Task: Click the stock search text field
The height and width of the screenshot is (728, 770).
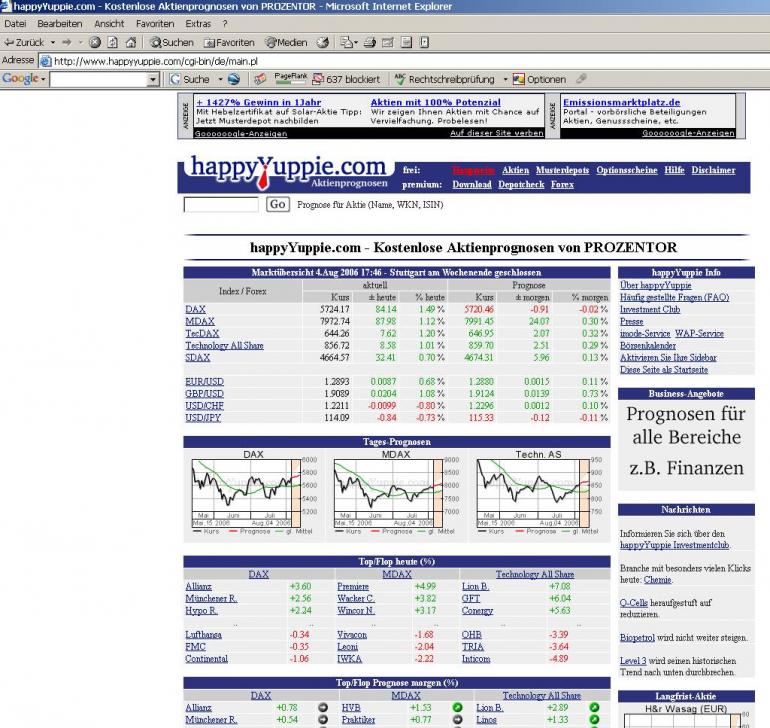Action: (221, 204)
